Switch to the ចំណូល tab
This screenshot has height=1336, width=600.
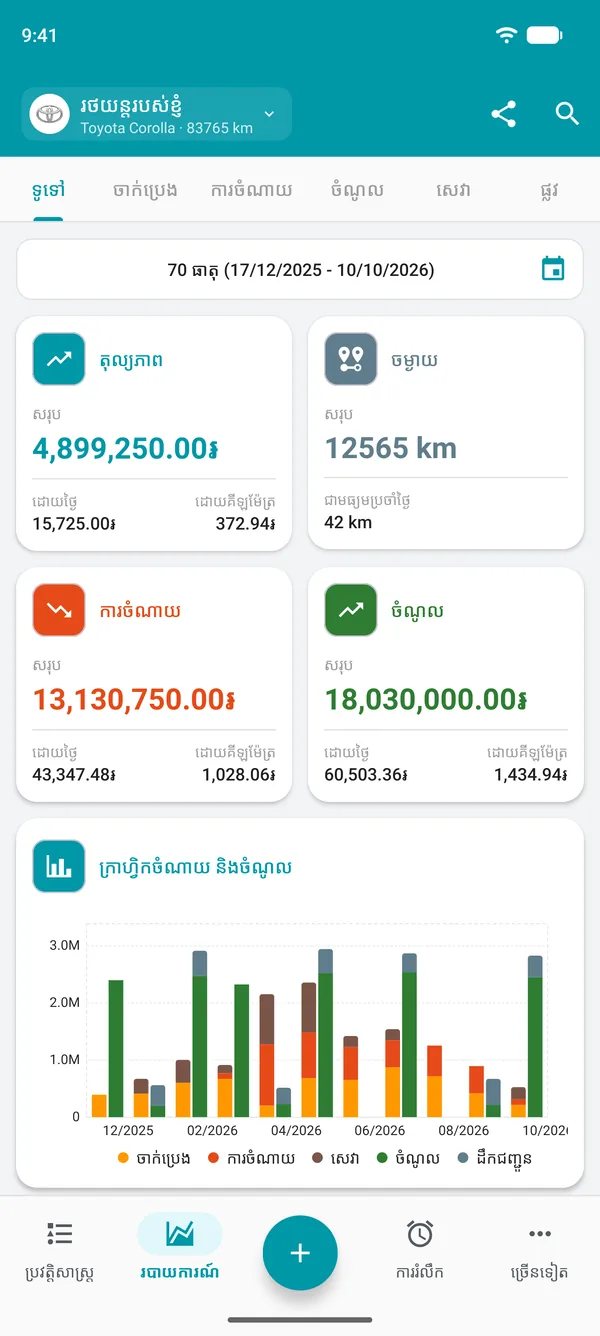pos(357,190)
